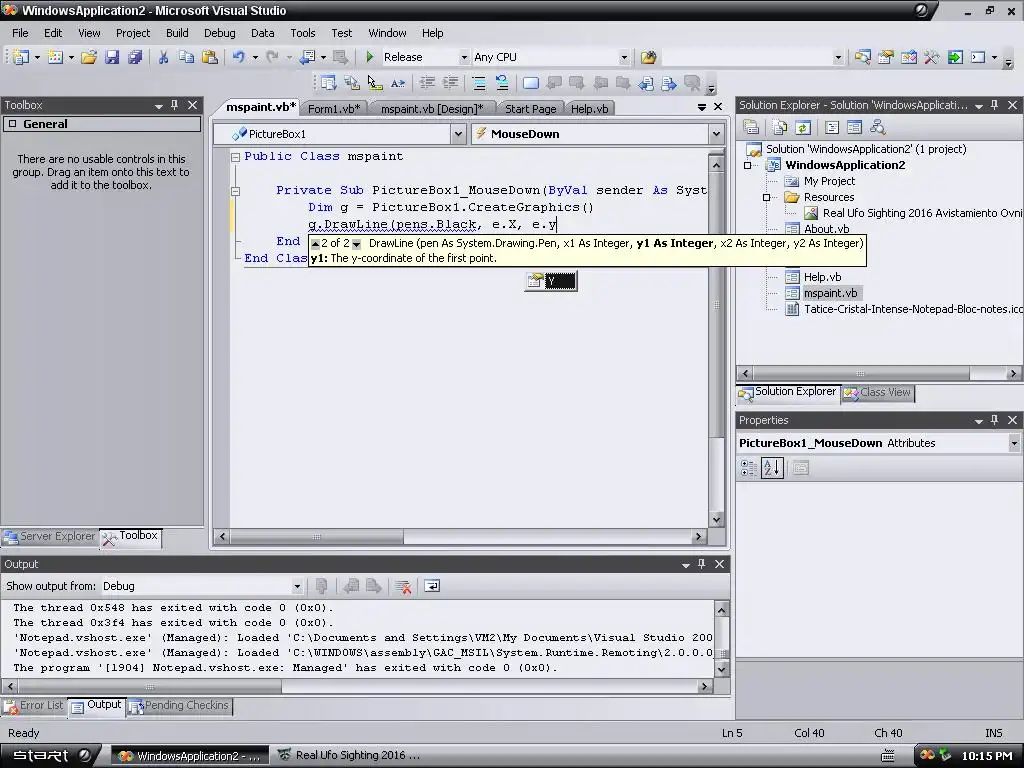
Task: Click the Refresh icon in Solution Explorer
Action: coord(803,127)
